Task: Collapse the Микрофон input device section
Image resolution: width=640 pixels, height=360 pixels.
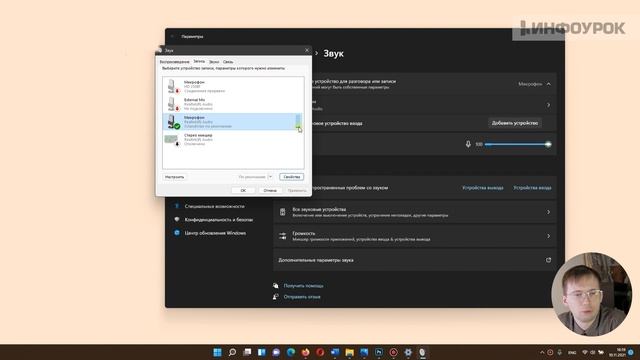Action: click(549, 84)
